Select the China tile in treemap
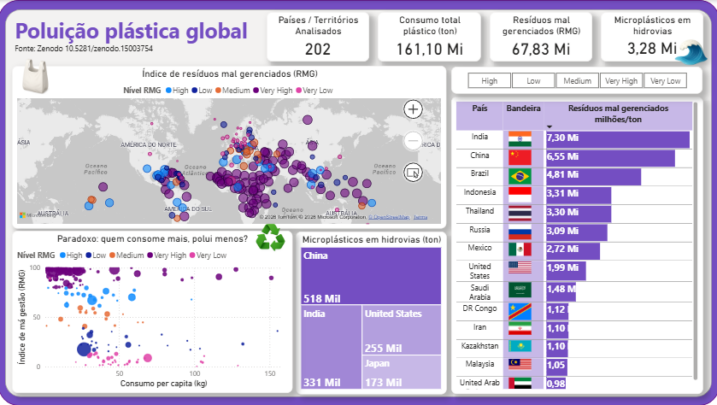 (x=370, y=275)
